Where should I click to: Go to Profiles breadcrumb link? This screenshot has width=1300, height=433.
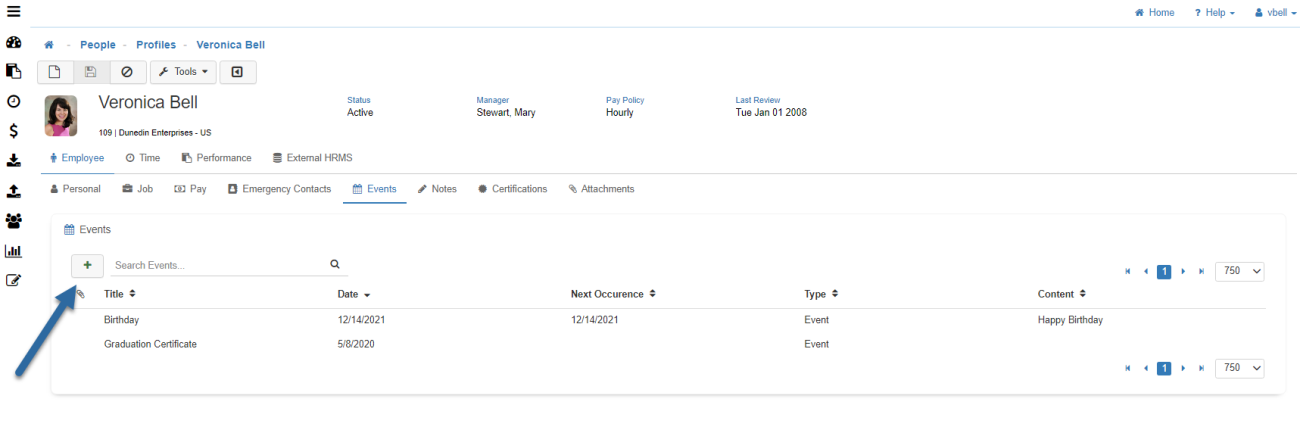[x=155, y=45]
